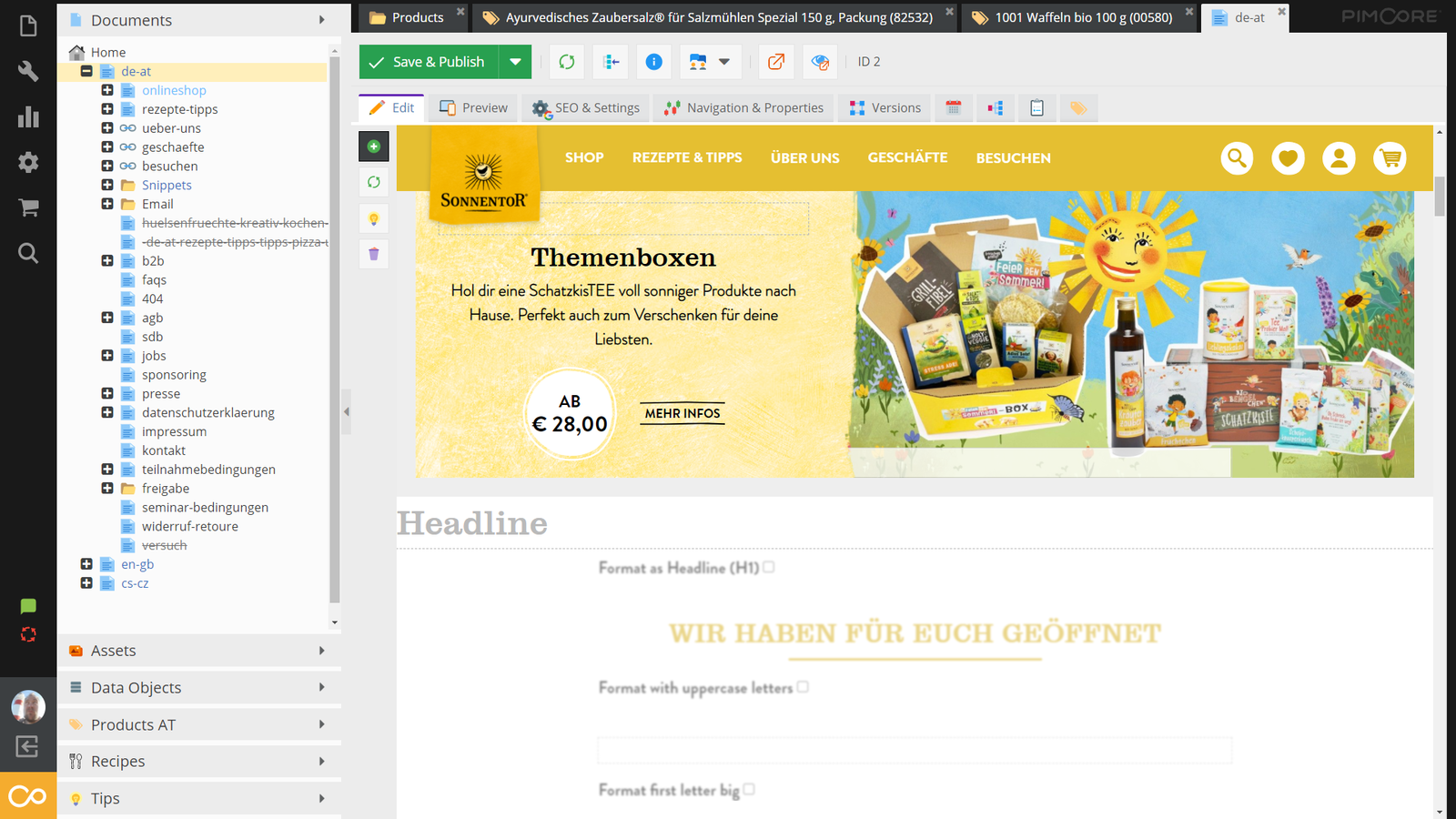1456x819 pixels.
Task: Click the ÜBER UNS navigation link
Action: (805, 158)
